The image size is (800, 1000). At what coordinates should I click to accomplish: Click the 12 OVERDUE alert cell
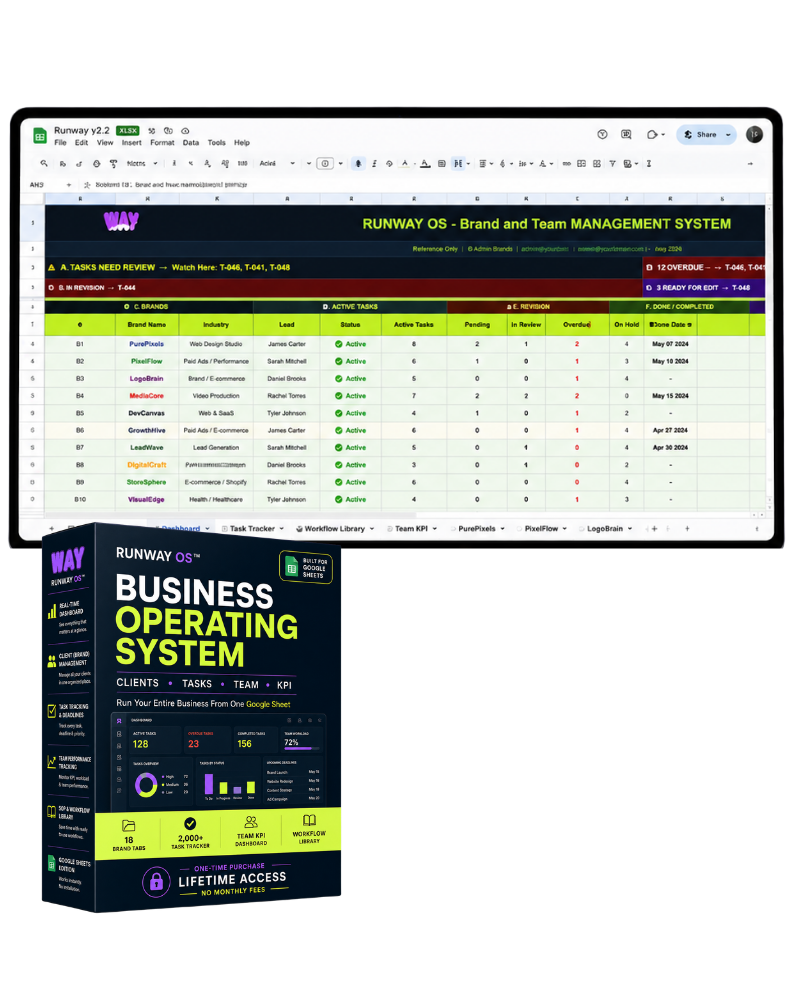(703, 267)
